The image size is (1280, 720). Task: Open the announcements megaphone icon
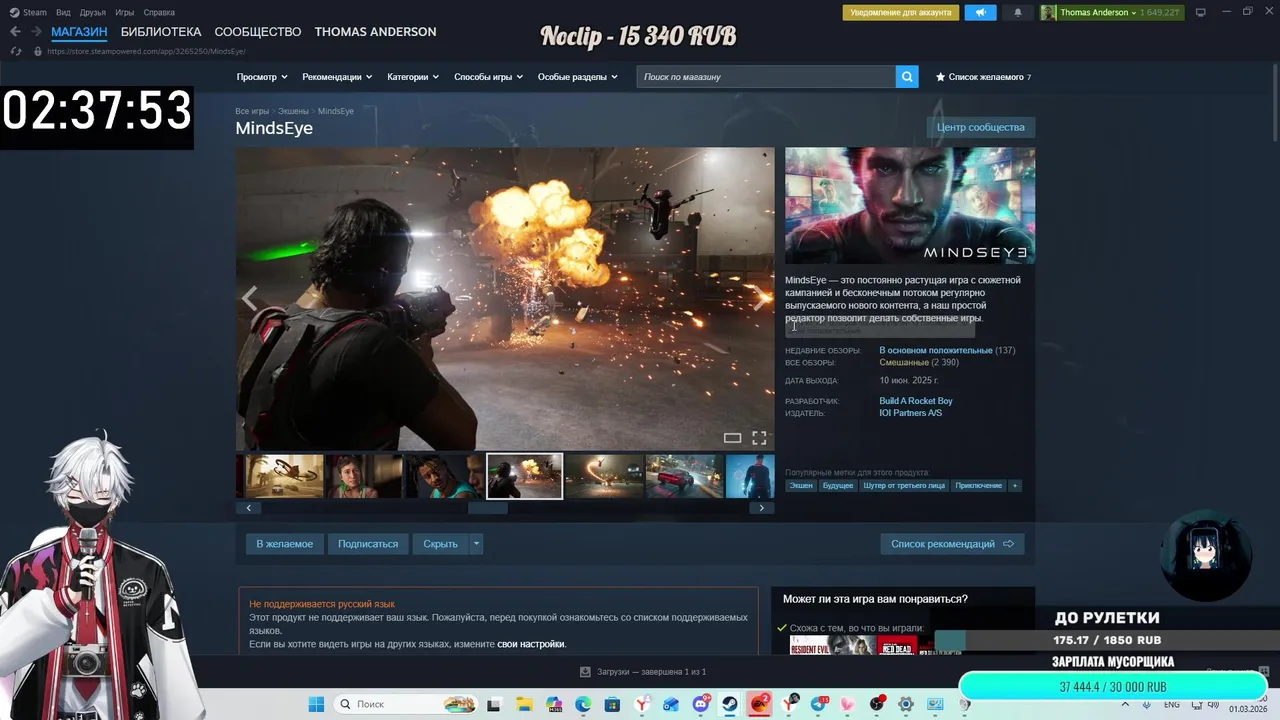[x=980, y=13]
